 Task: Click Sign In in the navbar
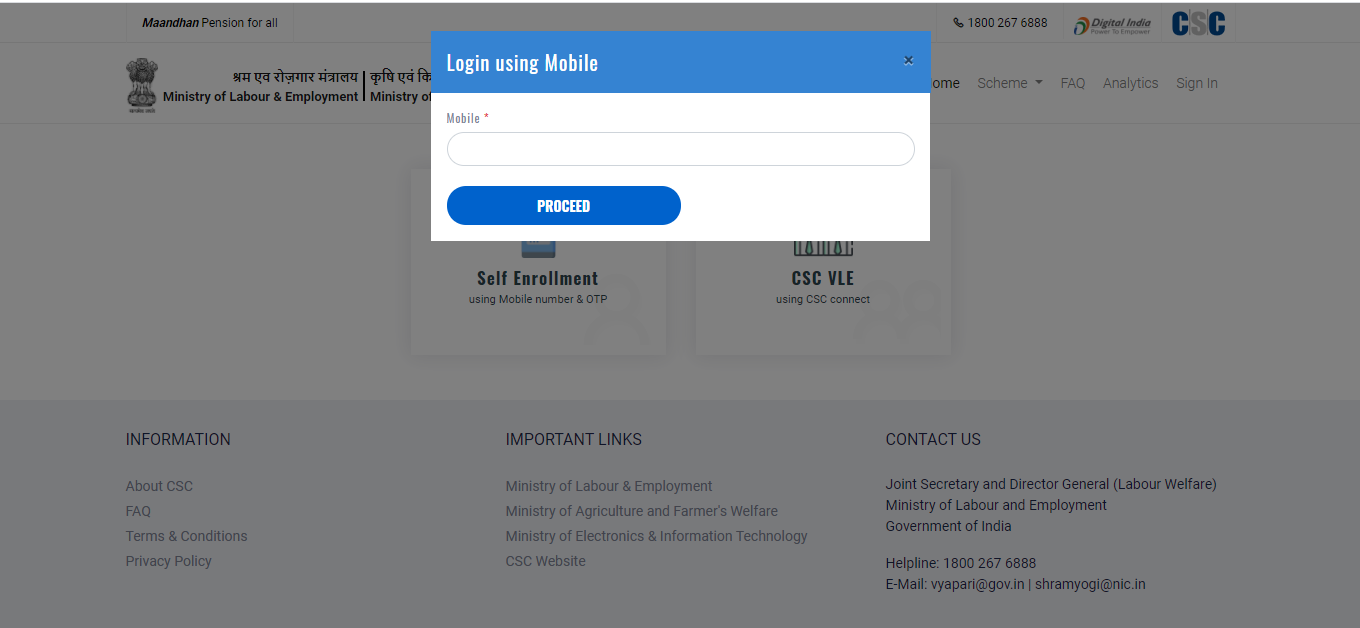(x=1196, y=83)
